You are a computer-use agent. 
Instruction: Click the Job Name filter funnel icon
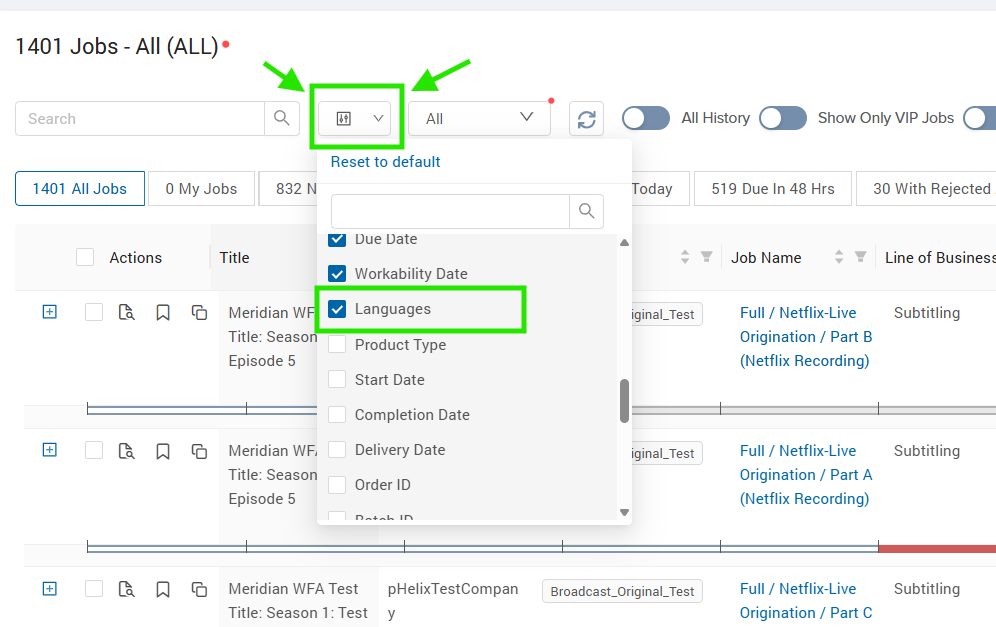(861, 257)
